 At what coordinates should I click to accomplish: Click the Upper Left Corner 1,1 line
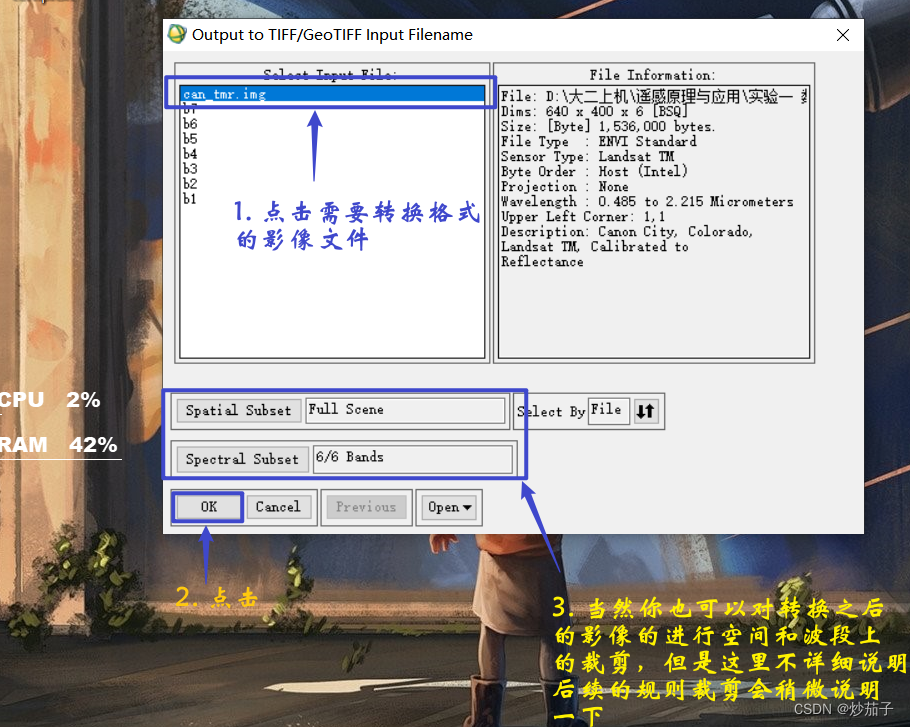583,217
